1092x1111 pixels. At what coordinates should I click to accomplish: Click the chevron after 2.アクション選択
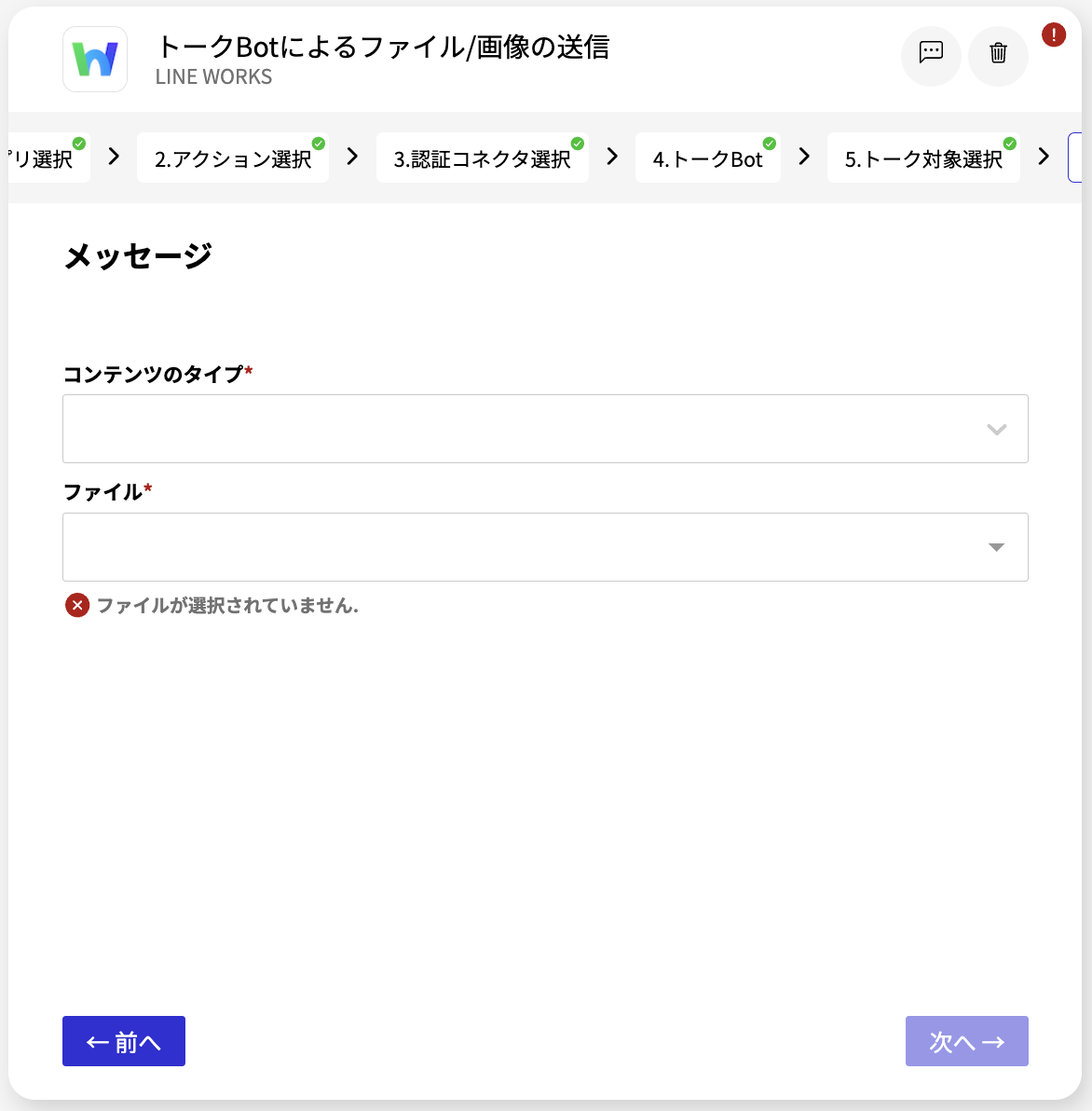pos(352,157)
